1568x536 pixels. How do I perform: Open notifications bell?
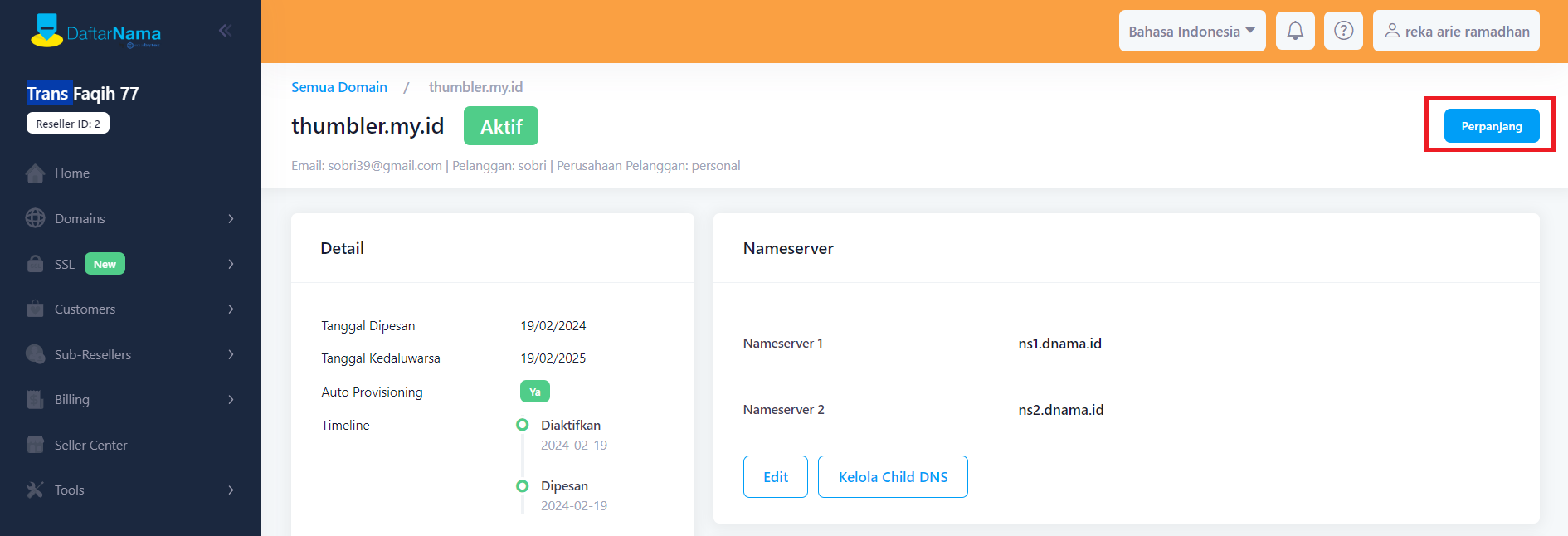click(1295, 31)
